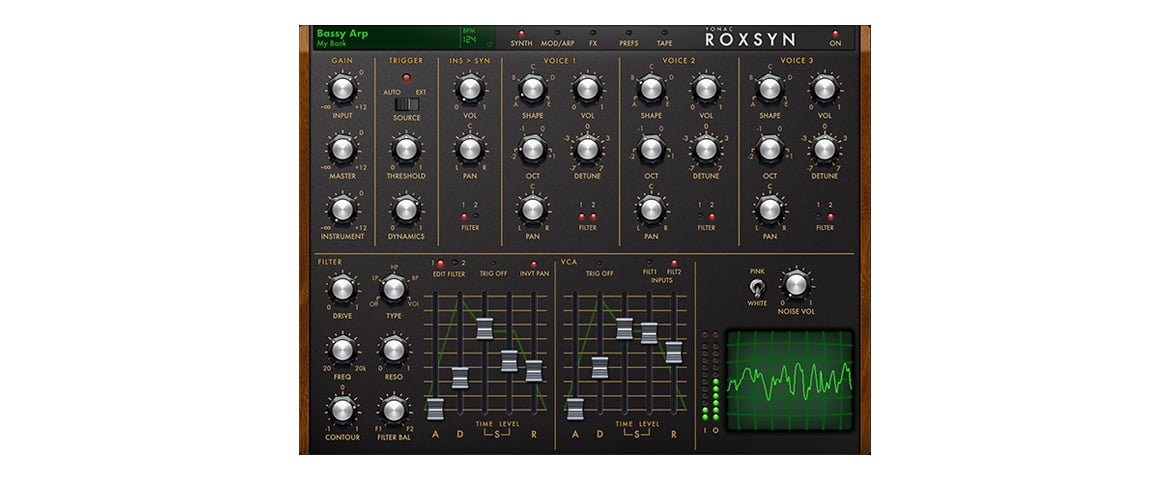Click the Voice 3 SHAPE knob
Viewport: 1170px width, 480px height.
pyautogui.click(x=770, y=90)
